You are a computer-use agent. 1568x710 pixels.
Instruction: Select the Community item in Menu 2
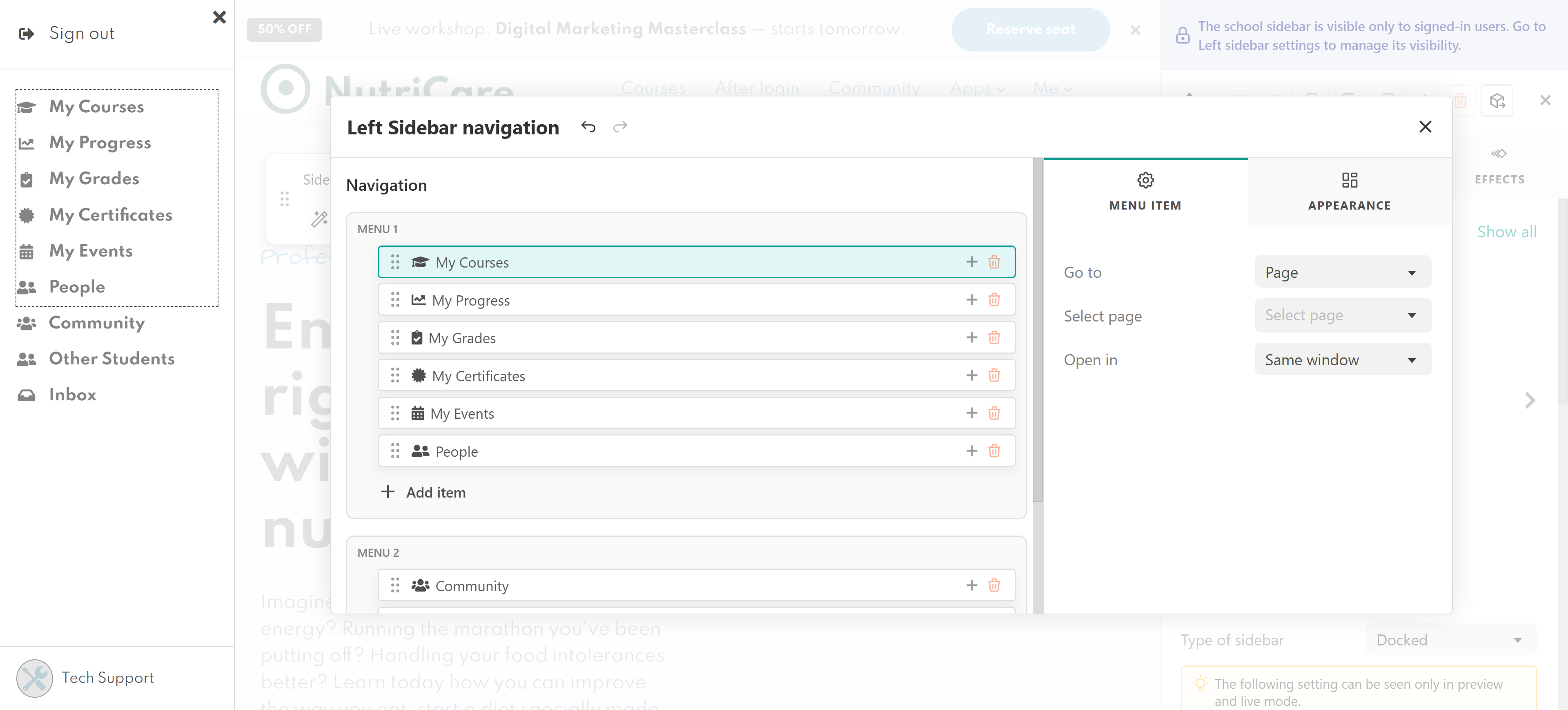tap(696, 585)
